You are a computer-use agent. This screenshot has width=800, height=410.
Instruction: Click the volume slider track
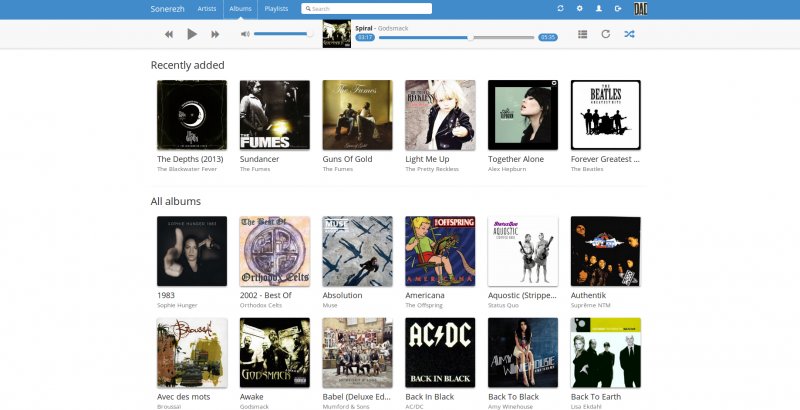pyautogui.click(x=283, y=34)
